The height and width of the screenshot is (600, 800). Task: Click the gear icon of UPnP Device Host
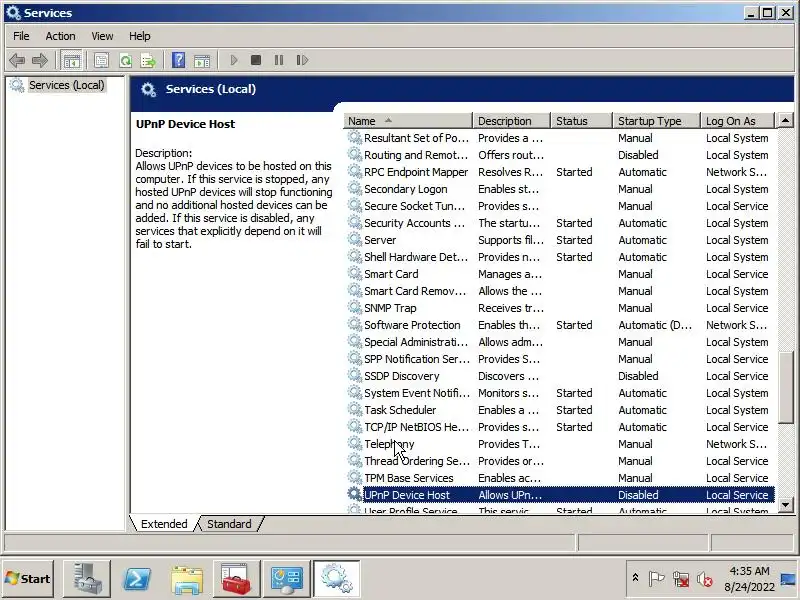[x=354, y=494]
